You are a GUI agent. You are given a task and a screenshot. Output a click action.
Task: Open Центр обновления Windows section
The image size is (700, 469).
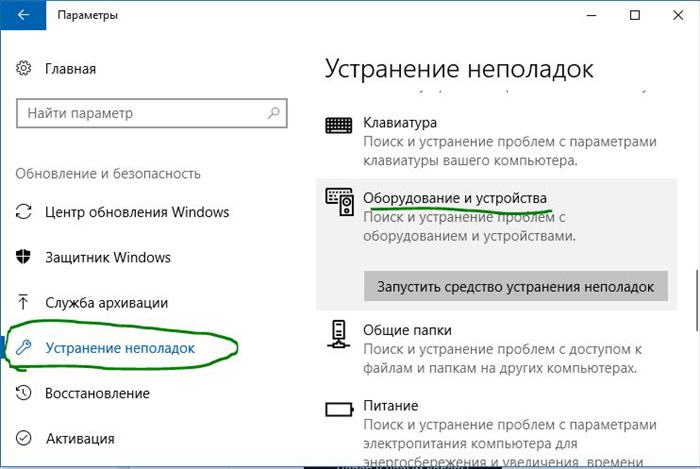(x=137, y=212)
